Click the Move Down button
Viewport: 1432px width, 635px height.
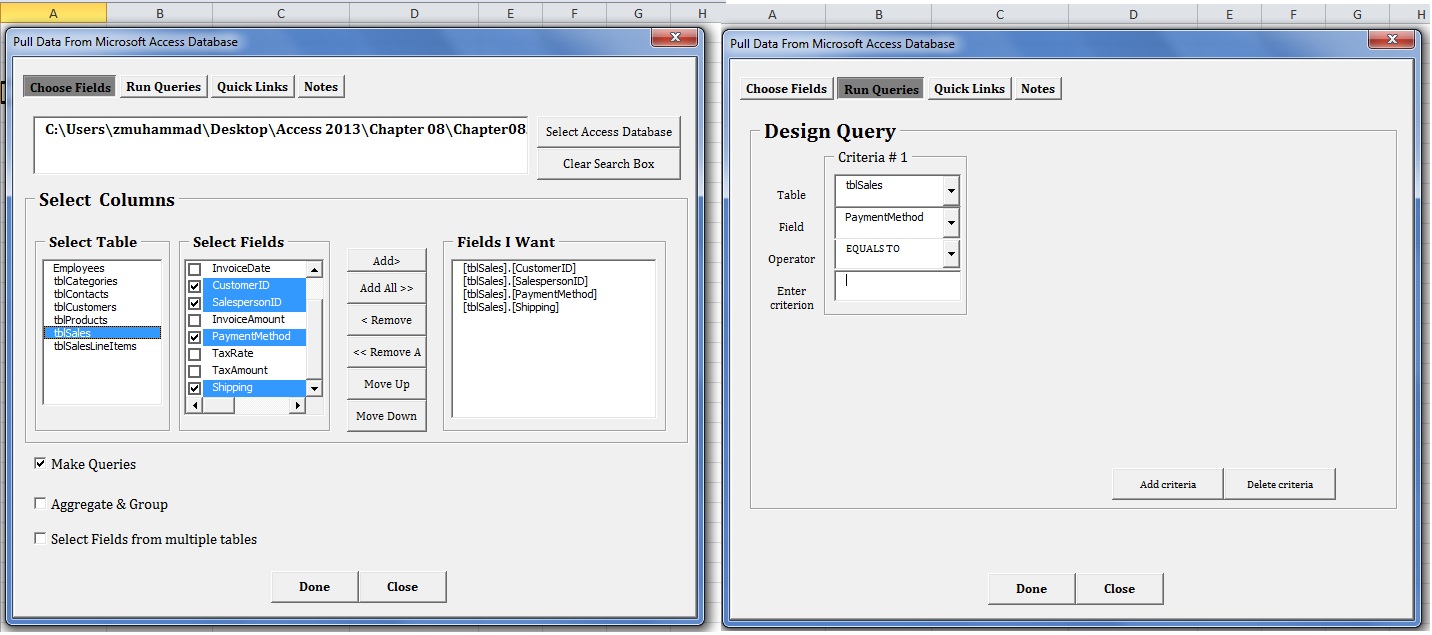pos(387,416)
